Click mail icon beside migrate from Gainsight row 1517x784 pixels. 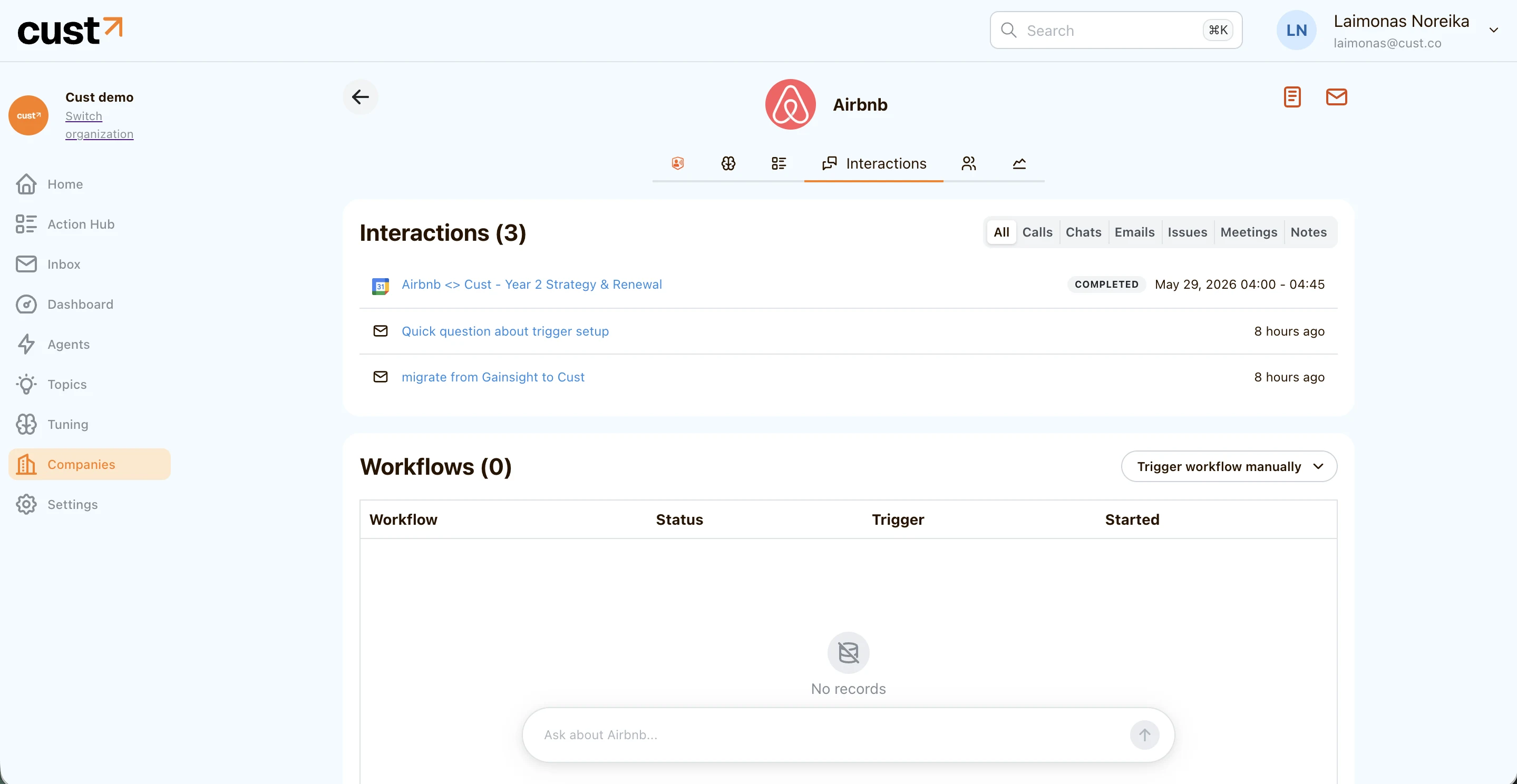coord(381,377)
